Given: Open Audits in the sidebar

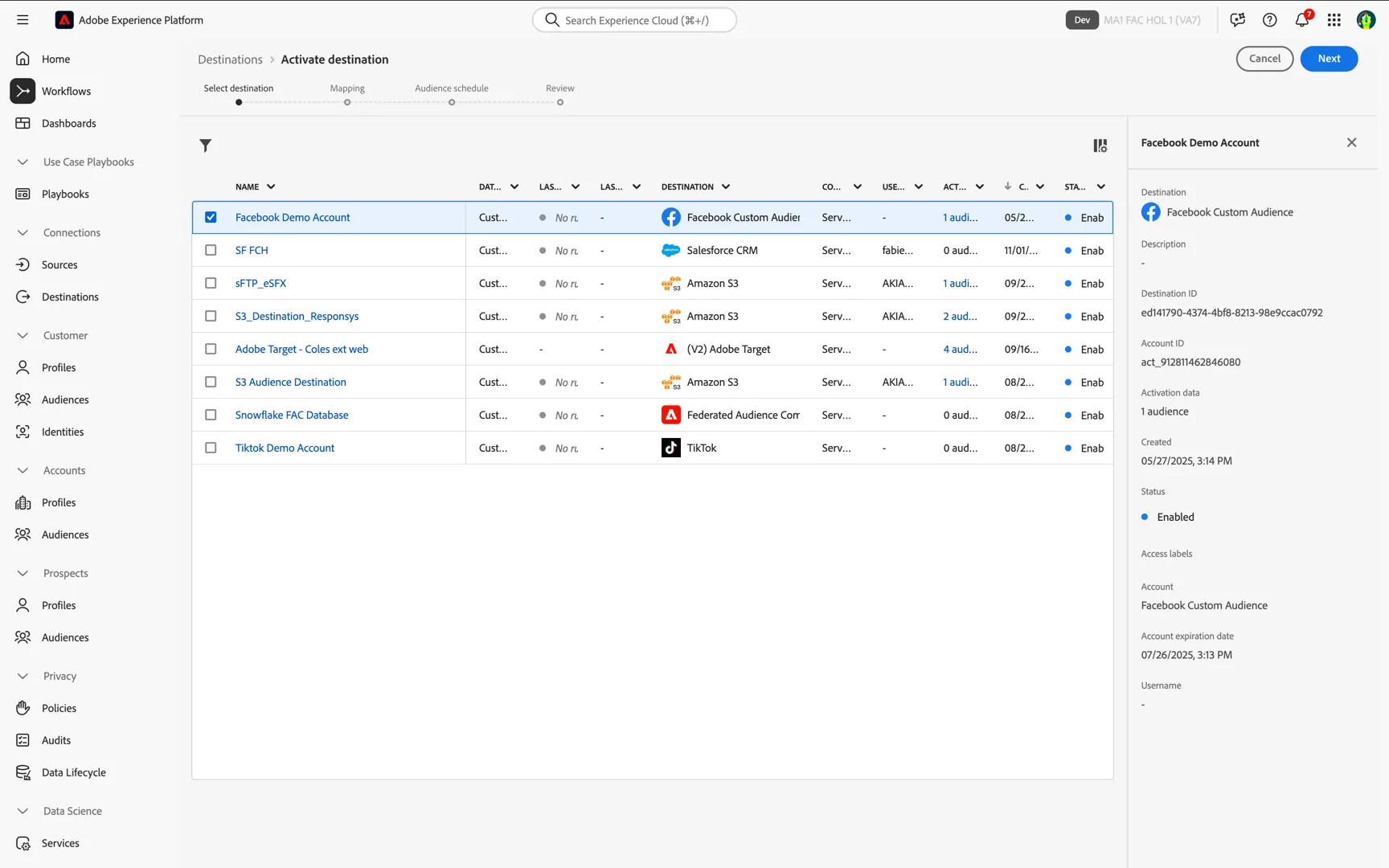Looking at the screenshot, I should tap(56, 740).
